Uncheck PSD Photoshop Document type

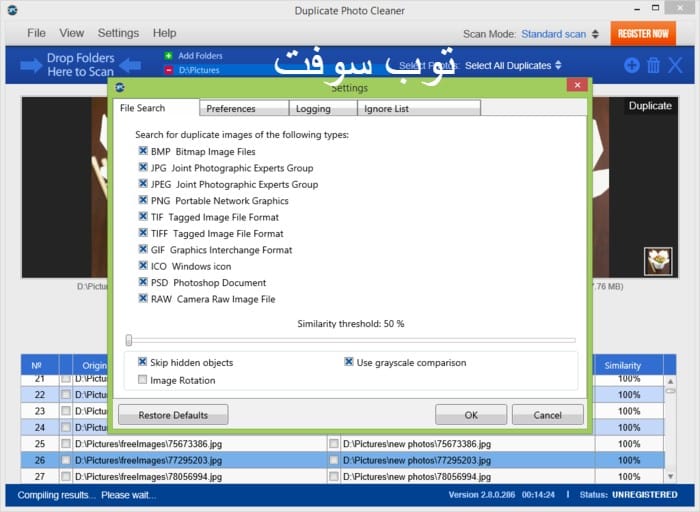tap(143, 282)
